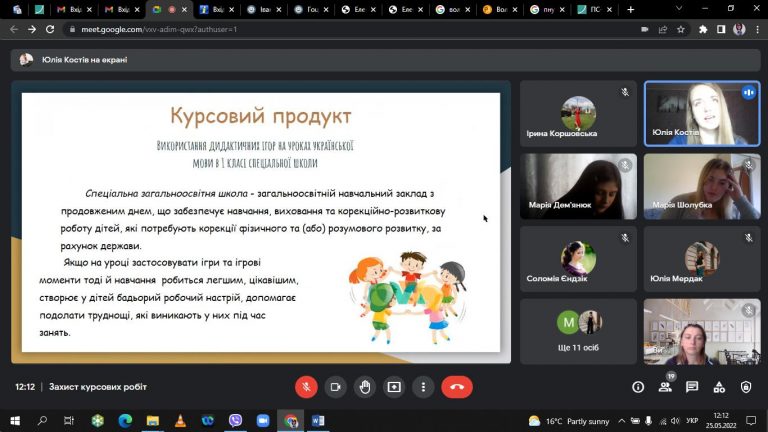Bookmark this page star icon
Viewport: 768px width, 432px height.
(681, 29)
